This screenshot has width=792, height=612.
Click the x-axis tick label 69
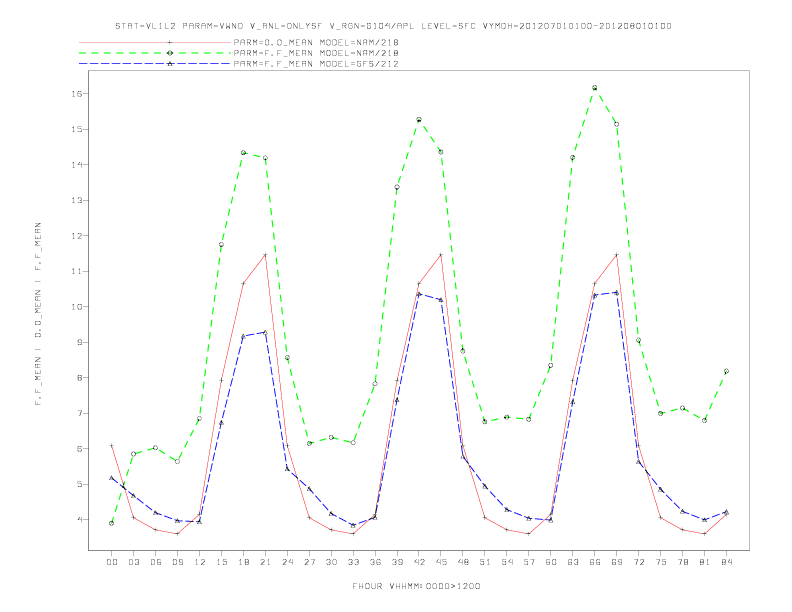[x=616, y=562]
